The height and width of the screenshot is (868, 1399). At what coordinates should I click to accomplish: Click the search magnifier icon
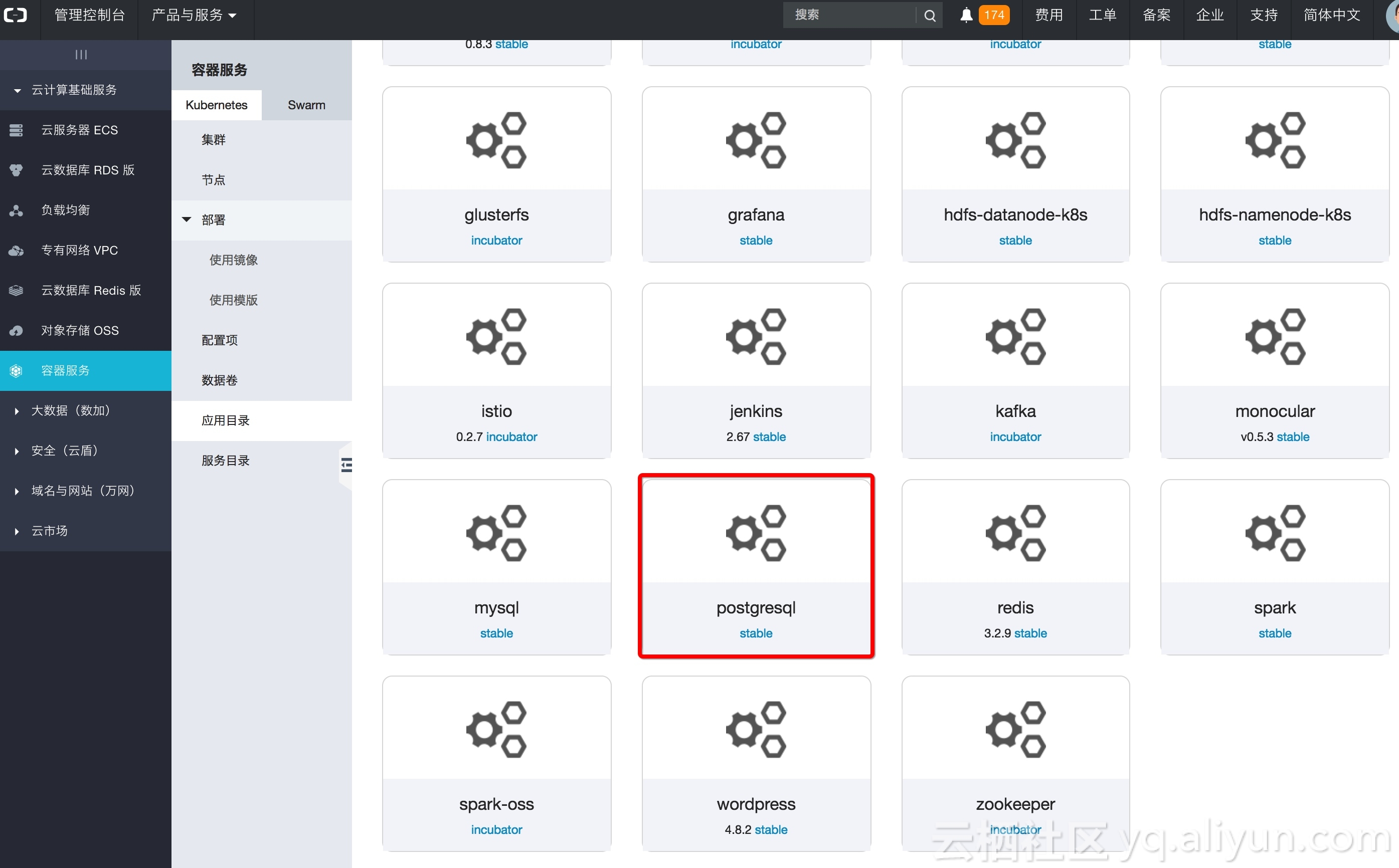click(x=930, y=16)
